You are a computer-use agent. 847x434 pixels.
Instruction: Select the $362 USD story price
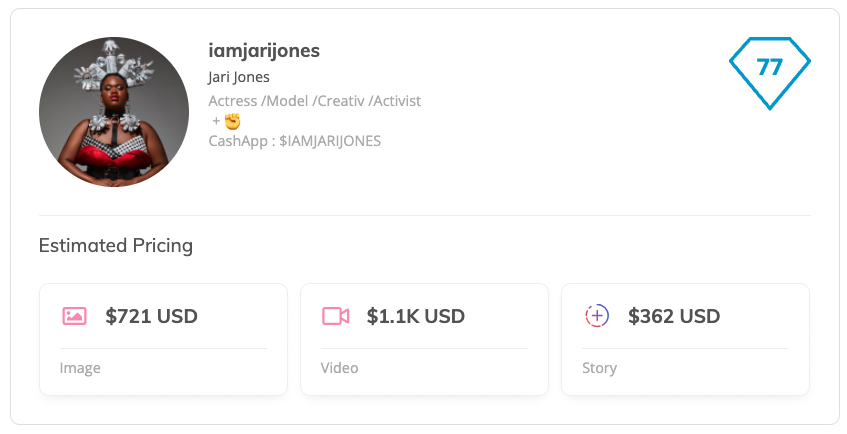[674, 316]
